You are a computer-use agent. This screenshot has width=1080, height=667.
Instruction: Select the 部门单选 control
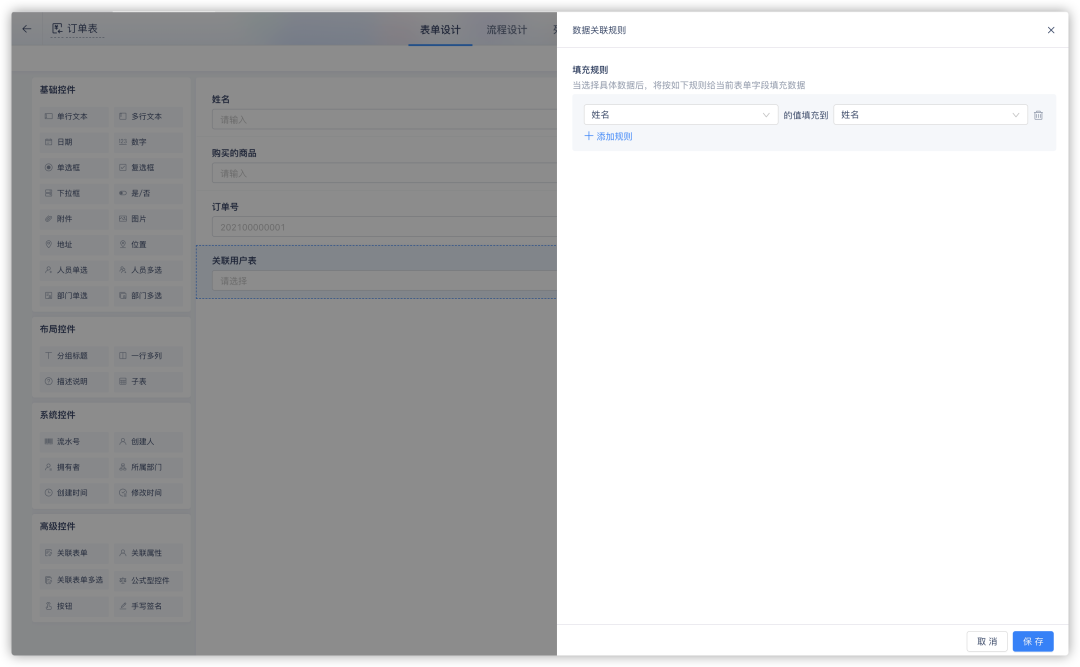coord(74,296)
